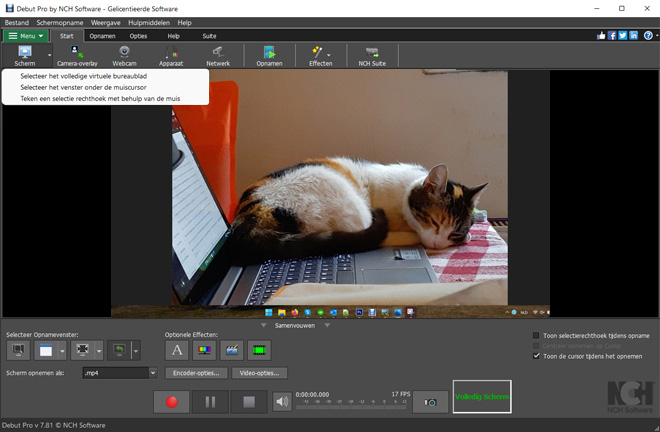Viewport: 660px width, 432px height.
Task: Click the 0:00:00.000 recording timer
Action: 312,395
